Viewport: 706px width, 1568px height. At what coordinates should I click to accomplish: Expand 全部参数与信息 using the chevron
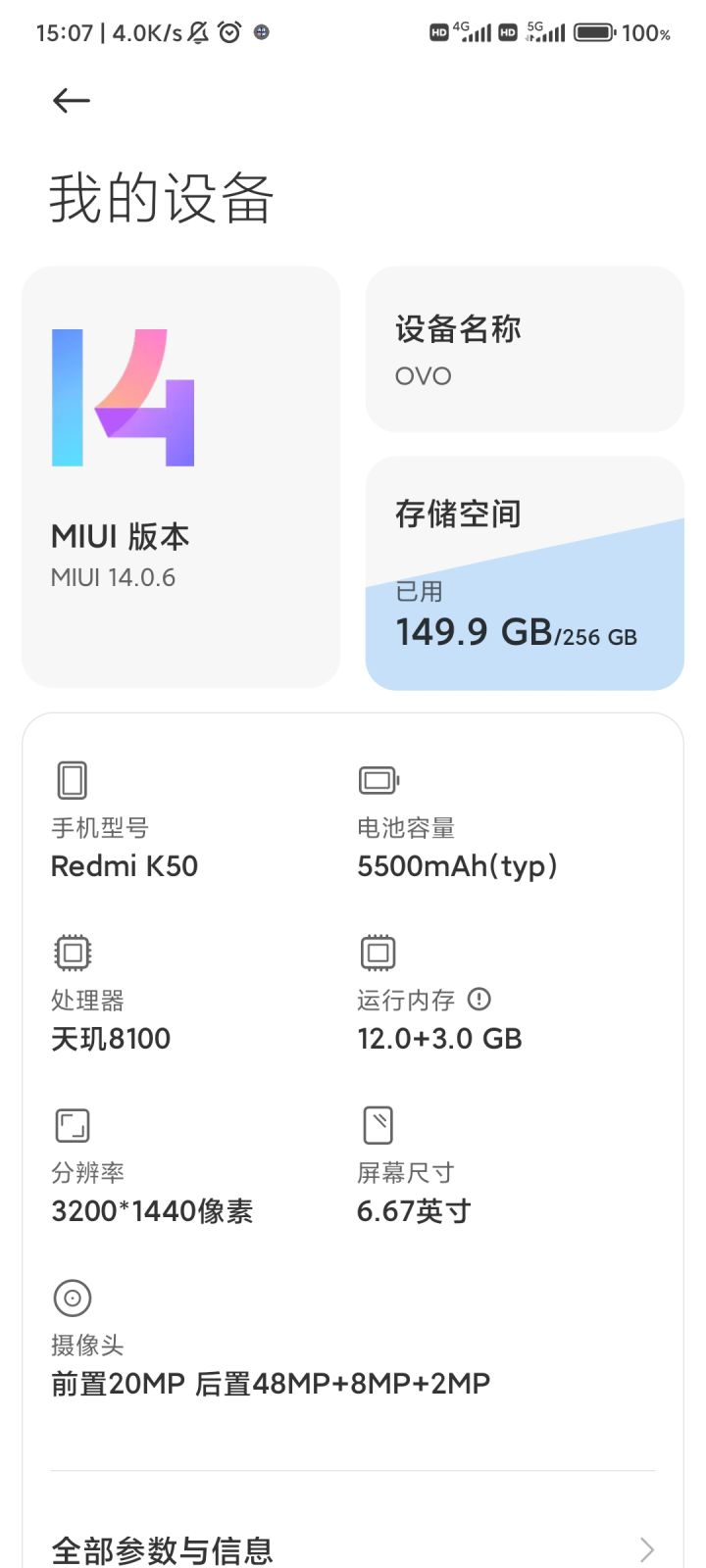click(646, 1549)
